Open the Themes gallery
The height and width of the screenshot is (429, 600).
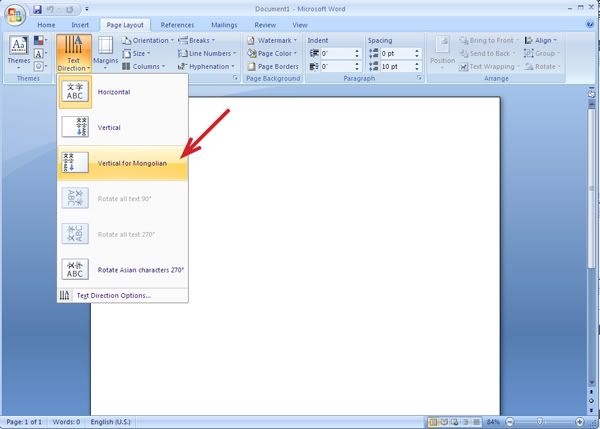pyautogui.click(x=18, y=53)
